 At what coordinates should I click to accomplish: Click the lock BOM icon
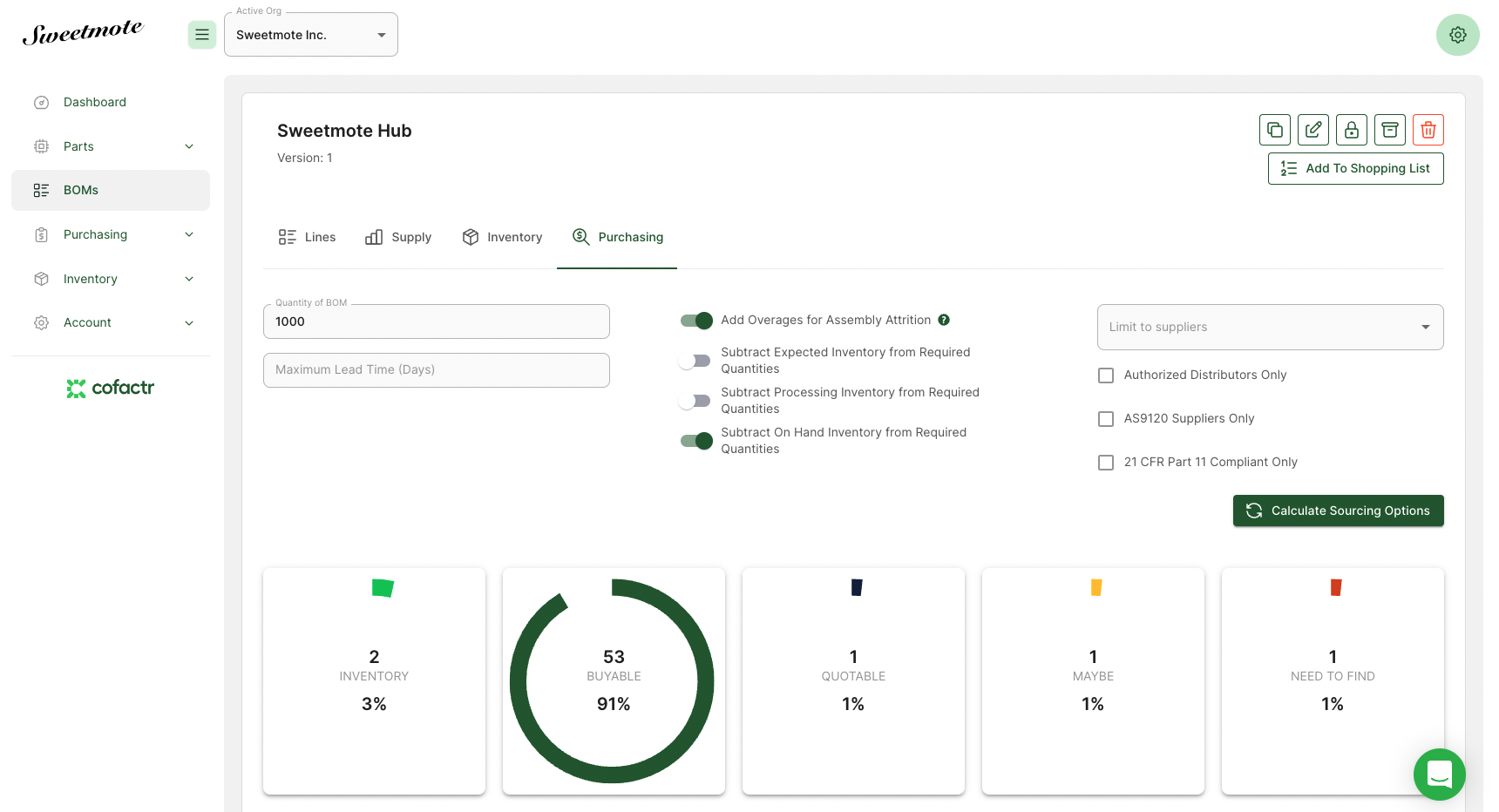(x=1352, y=130)
